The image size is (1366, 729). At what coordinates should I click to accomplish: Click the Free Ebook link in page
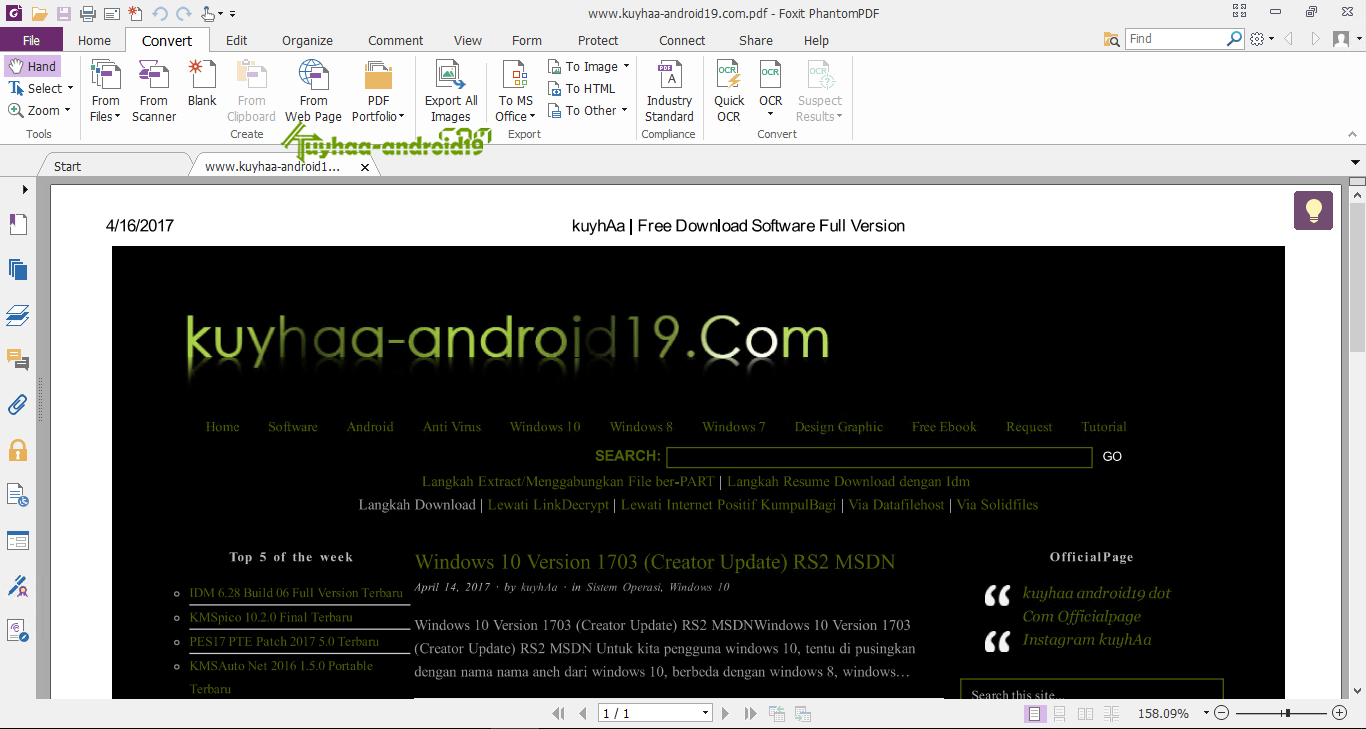[x=944, y=427]
